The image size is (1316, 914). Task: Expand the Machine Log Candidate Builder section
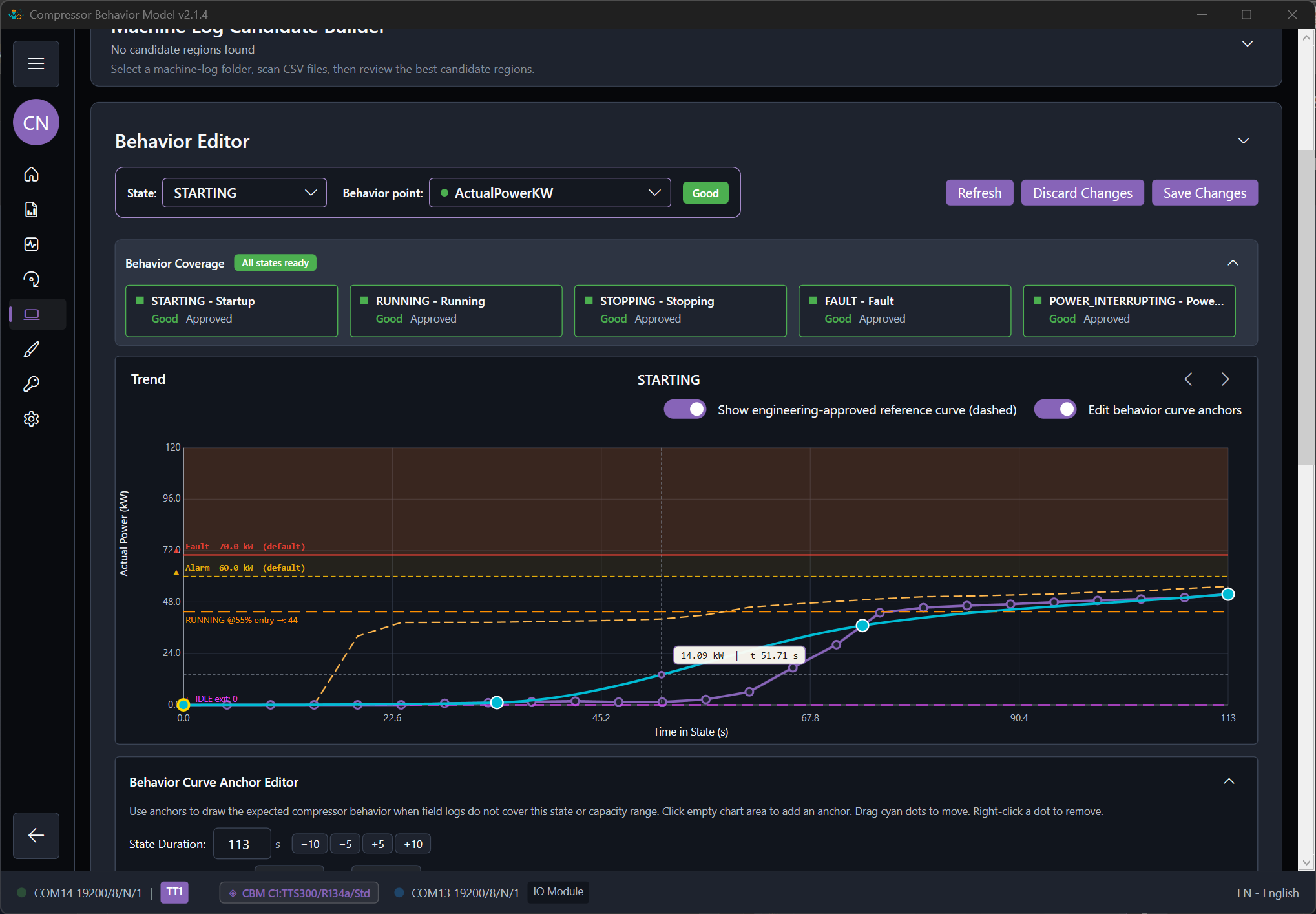(1248, 44)
